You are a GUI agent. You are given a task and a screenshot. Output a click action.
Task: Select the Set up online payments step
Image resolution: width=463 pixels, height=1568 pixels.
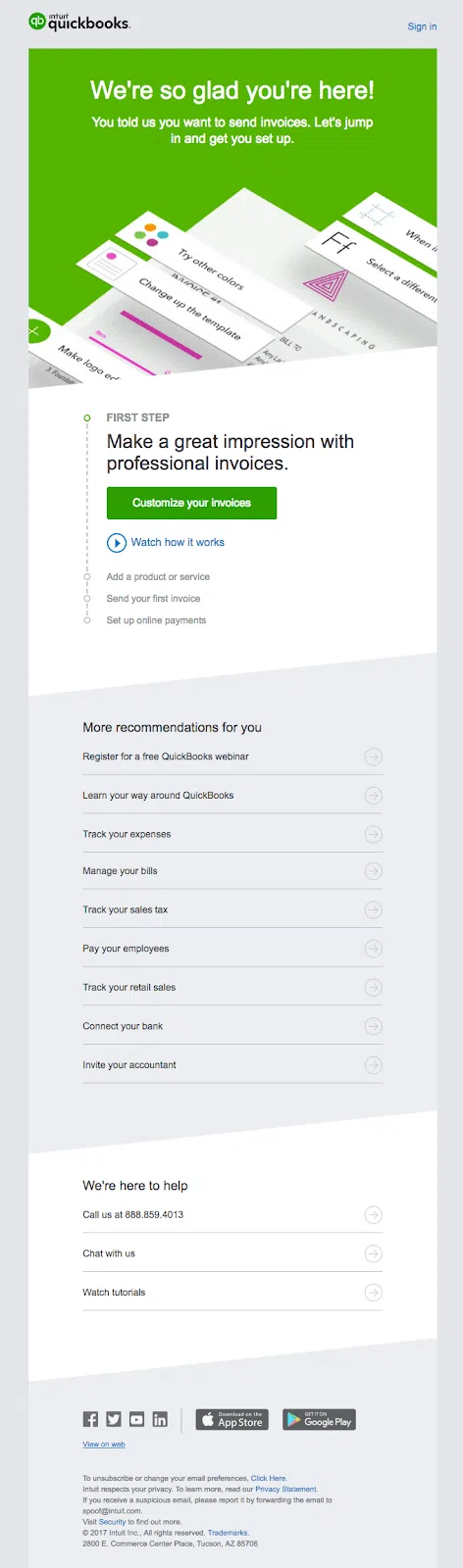(x=156, y=620)
